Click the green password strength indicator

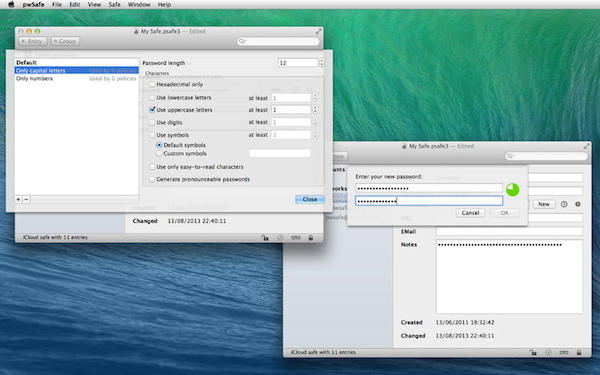click(513, 189)
